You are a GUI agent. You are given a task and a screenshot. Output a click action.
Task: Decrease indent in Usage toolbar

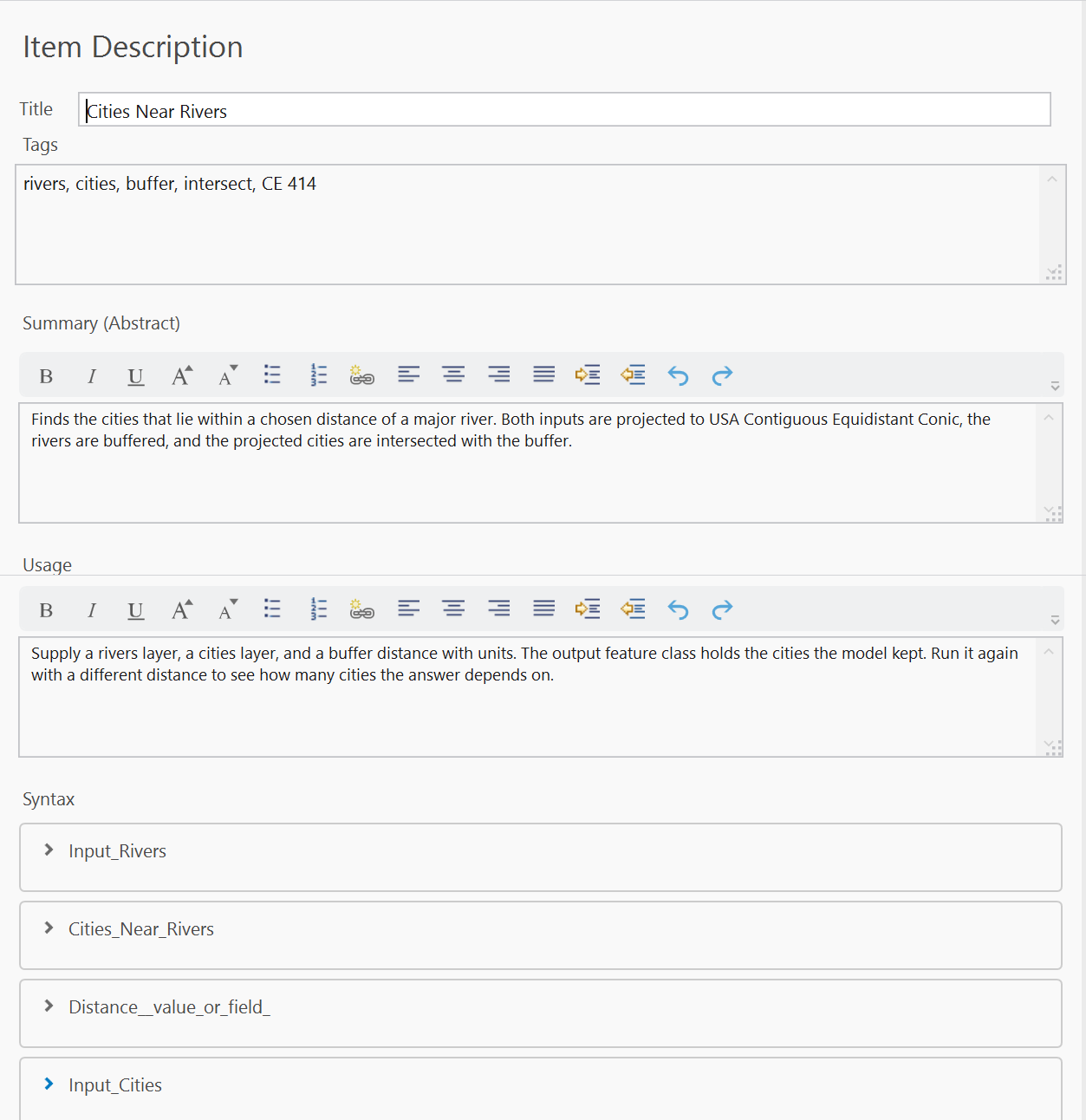634,609
